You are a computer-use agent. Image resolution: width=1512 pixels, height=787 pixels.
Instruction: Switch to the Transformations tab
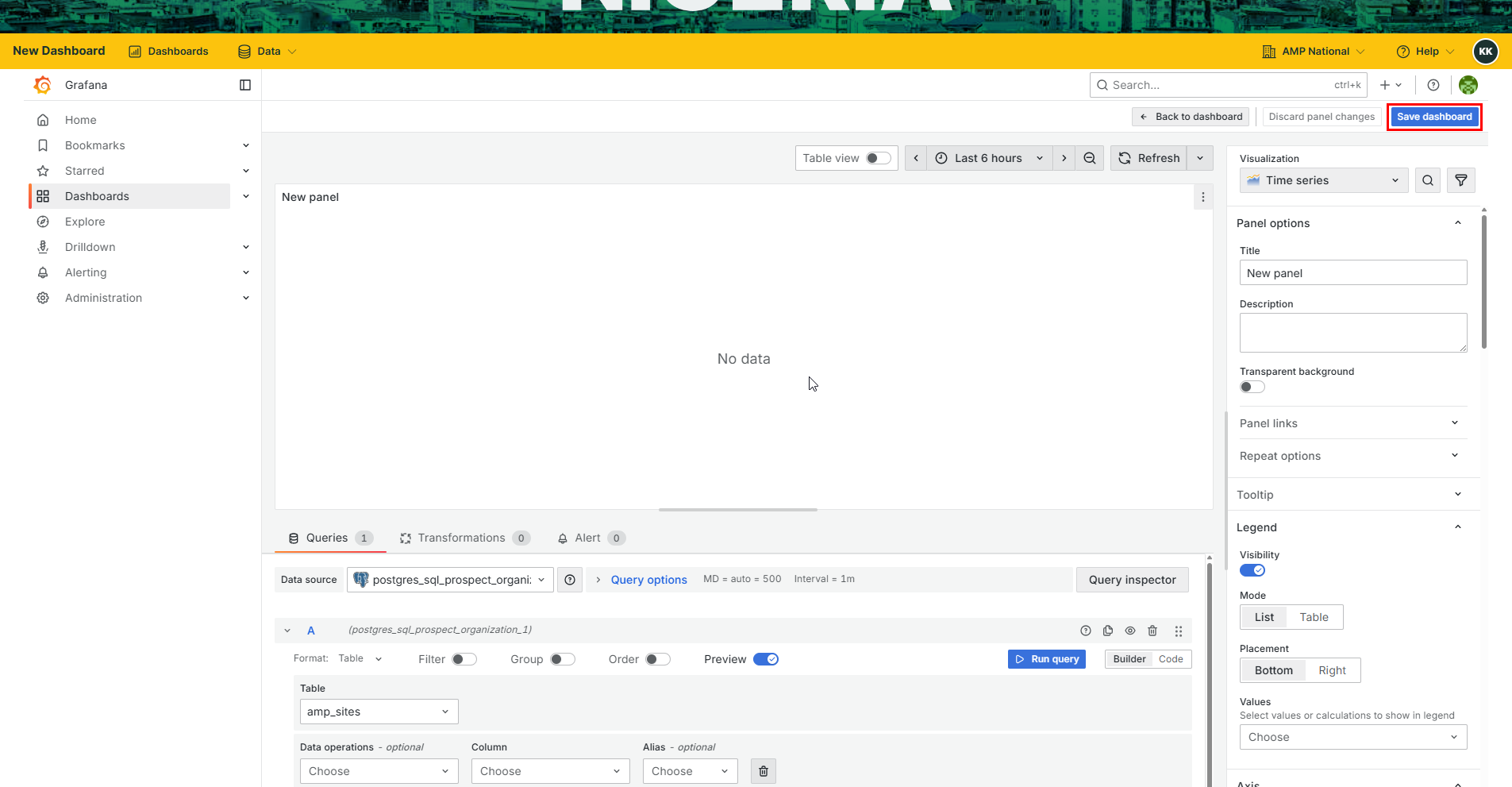click(x=464, y=538)
